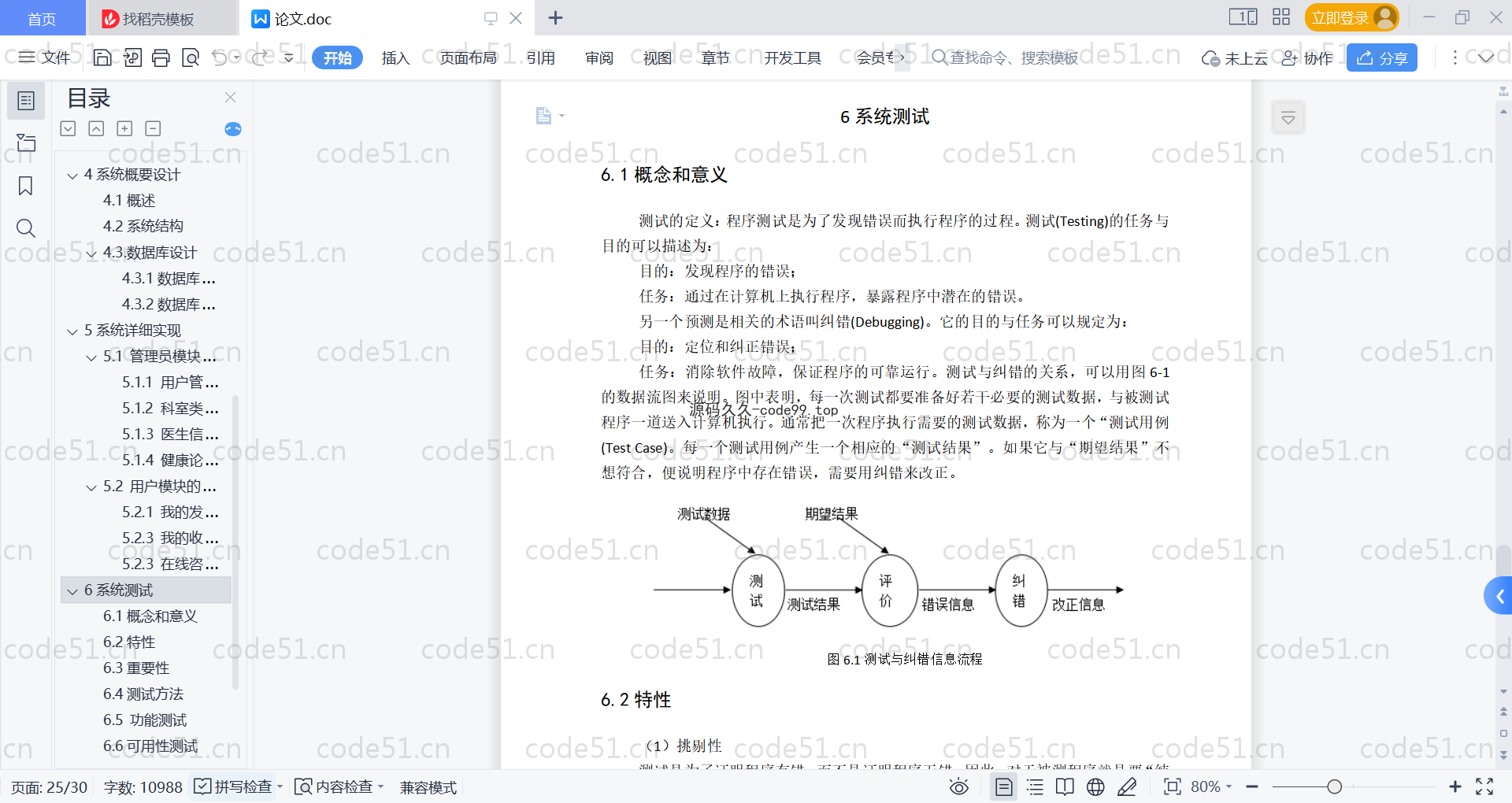Select the 章节 ribbon tab
This screenshot has width=1512, height=803.
715,57
